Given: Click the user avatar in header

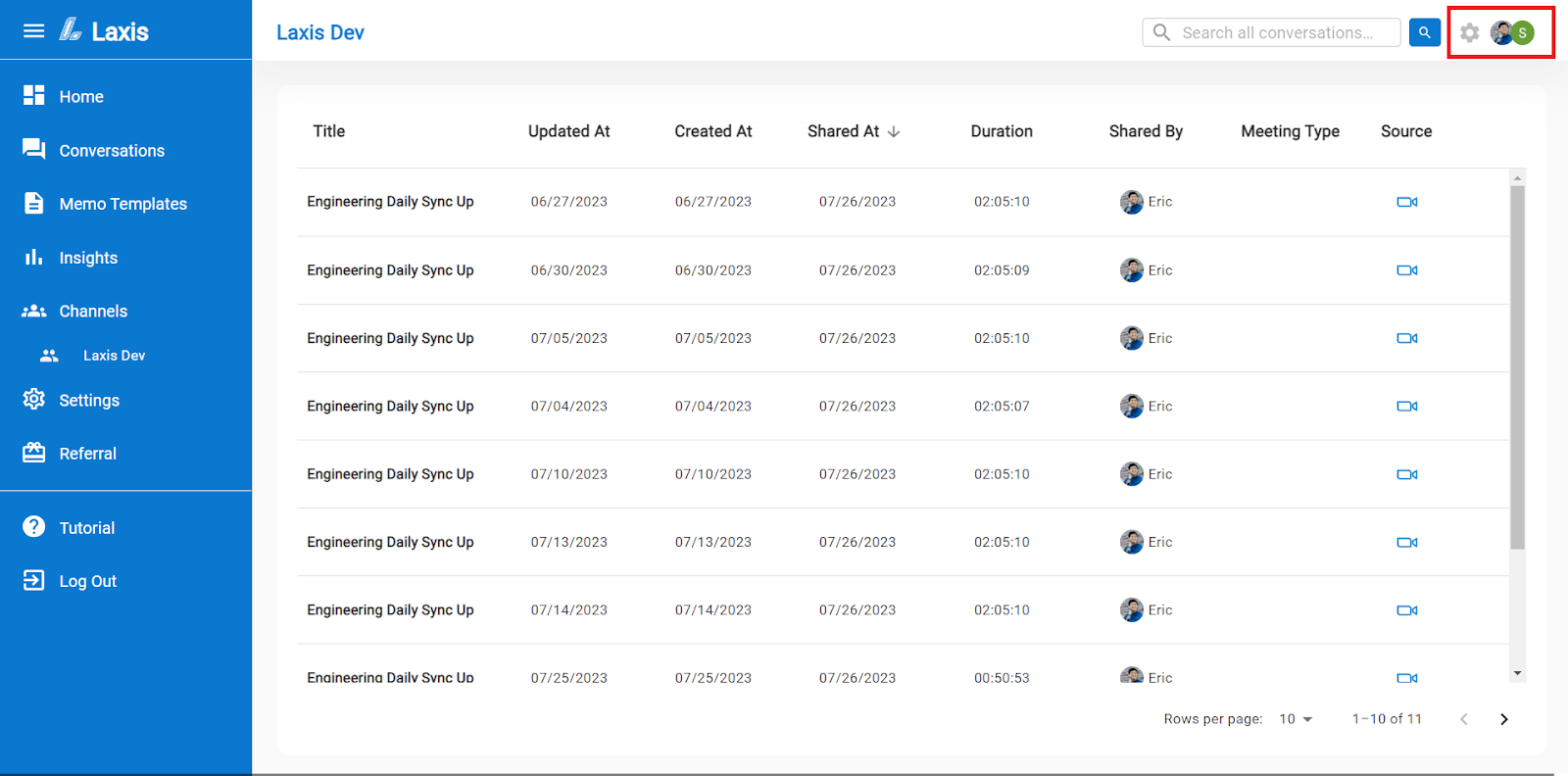Looking at the screenshot, I should [1512, 33].
